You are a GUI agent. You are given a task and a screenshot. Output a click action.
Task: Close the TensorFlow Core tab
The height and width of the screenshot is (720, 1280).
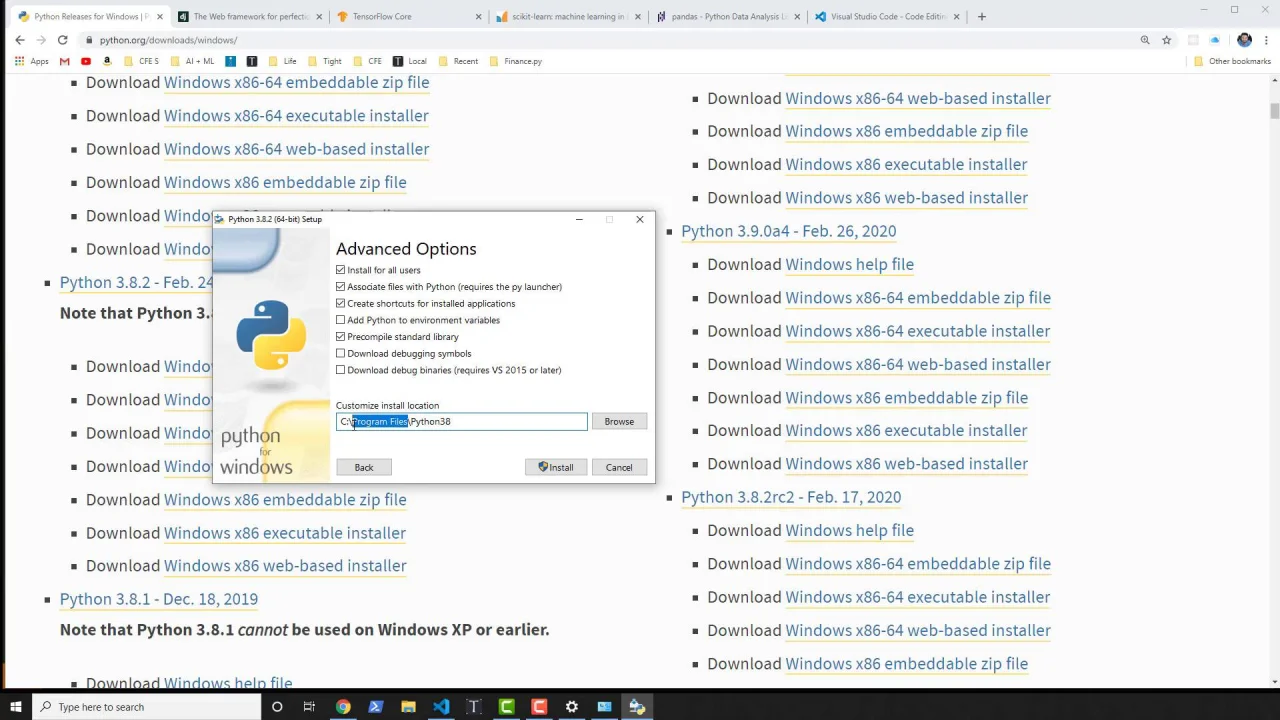coord(478,17)
